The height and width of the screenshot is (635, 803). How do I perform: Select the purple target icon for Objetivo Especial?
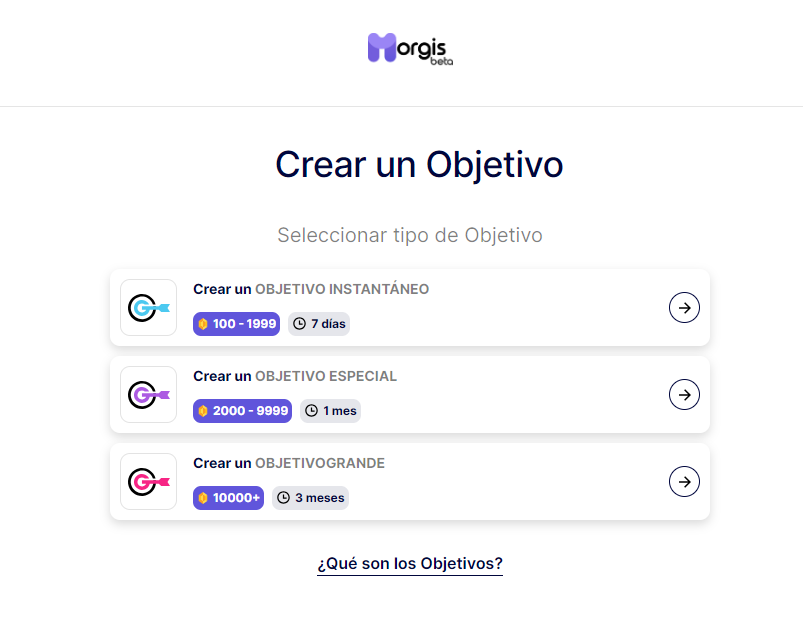149,395
